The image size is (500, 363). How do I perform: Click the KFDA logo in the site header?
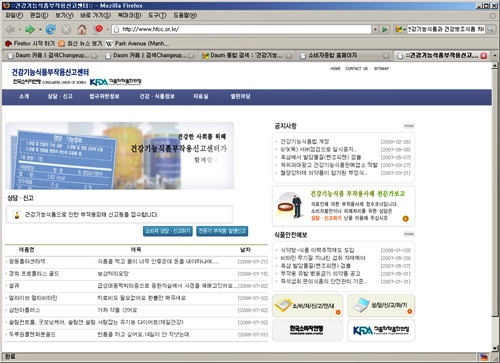(x=116, y=82)
